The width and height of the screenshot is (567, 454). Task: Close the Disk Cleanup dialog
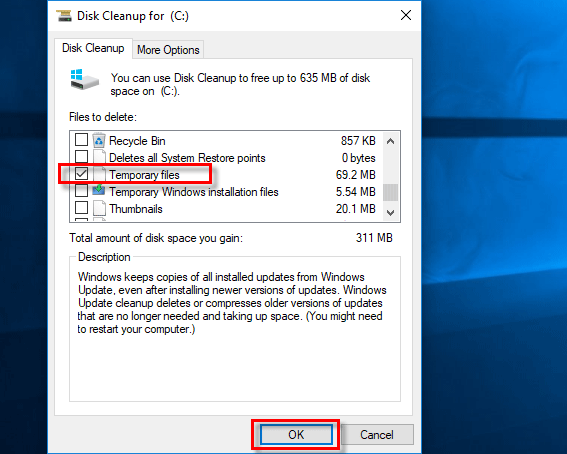click(406, 15)
